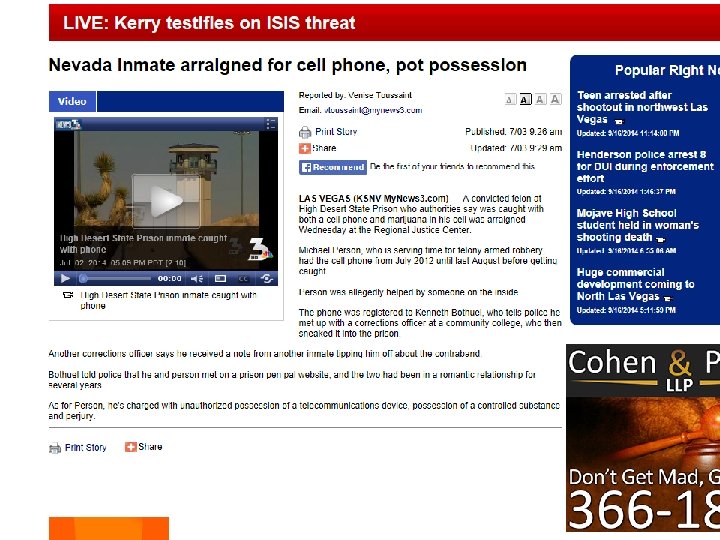Screen dimensions: 720x540
Task: Click the Updated 7/03 9:29 am timestamp
Action: (x=516, y=148)
